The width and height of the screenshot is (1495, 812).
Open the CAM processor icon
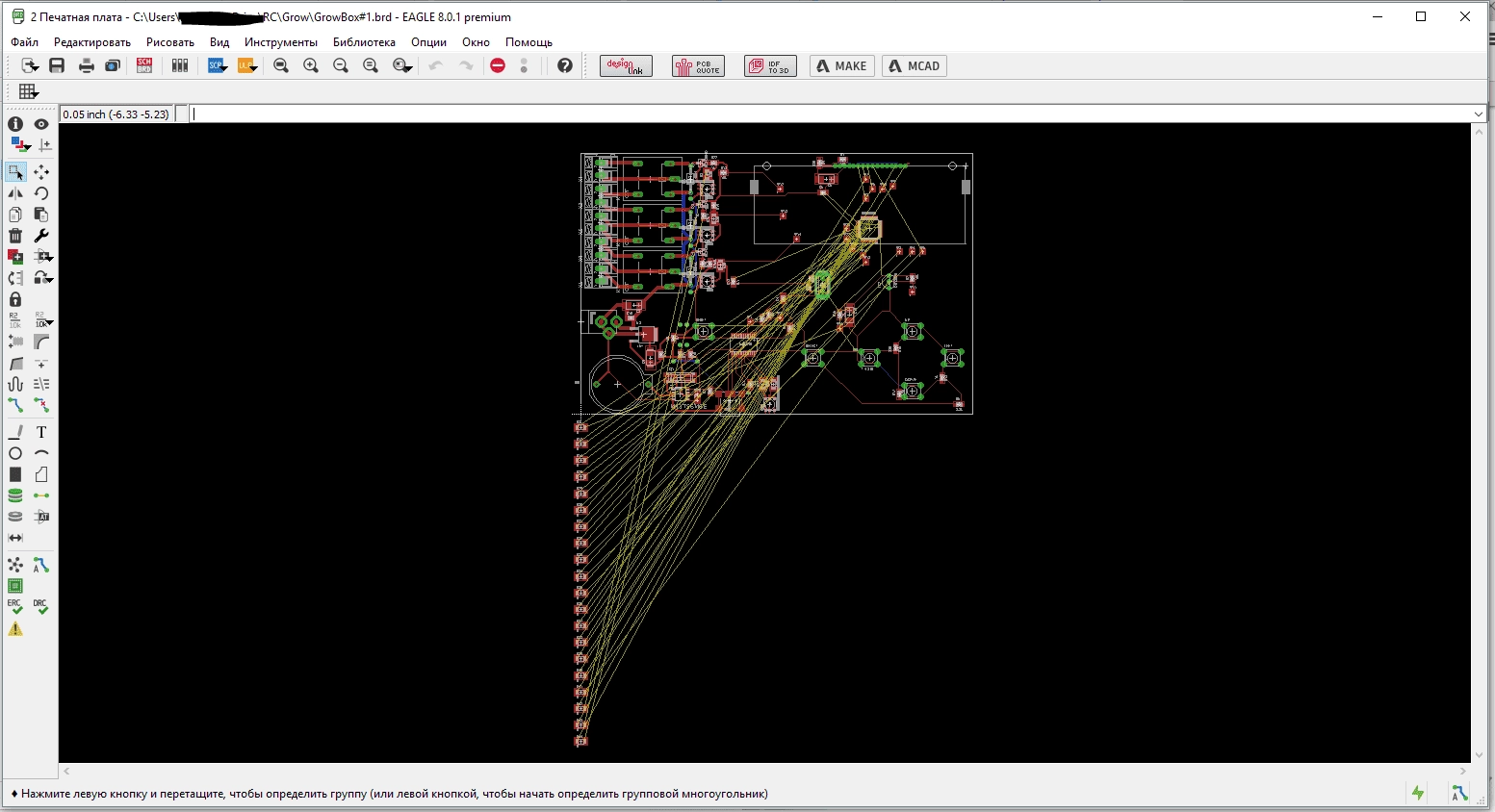(x=113, y=65)
